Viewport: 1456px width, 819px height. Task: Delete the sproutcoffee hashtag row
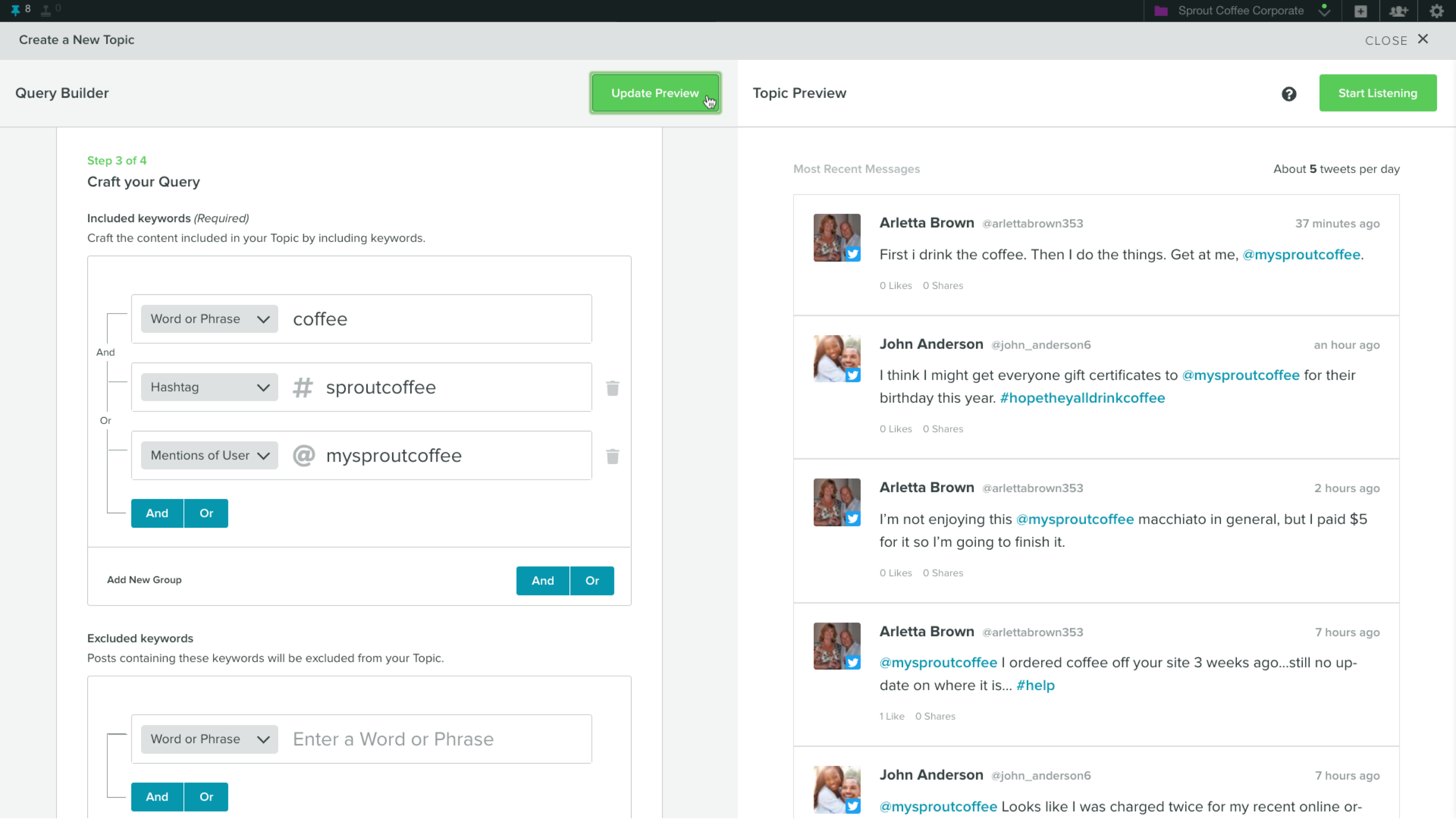[613, 388]
